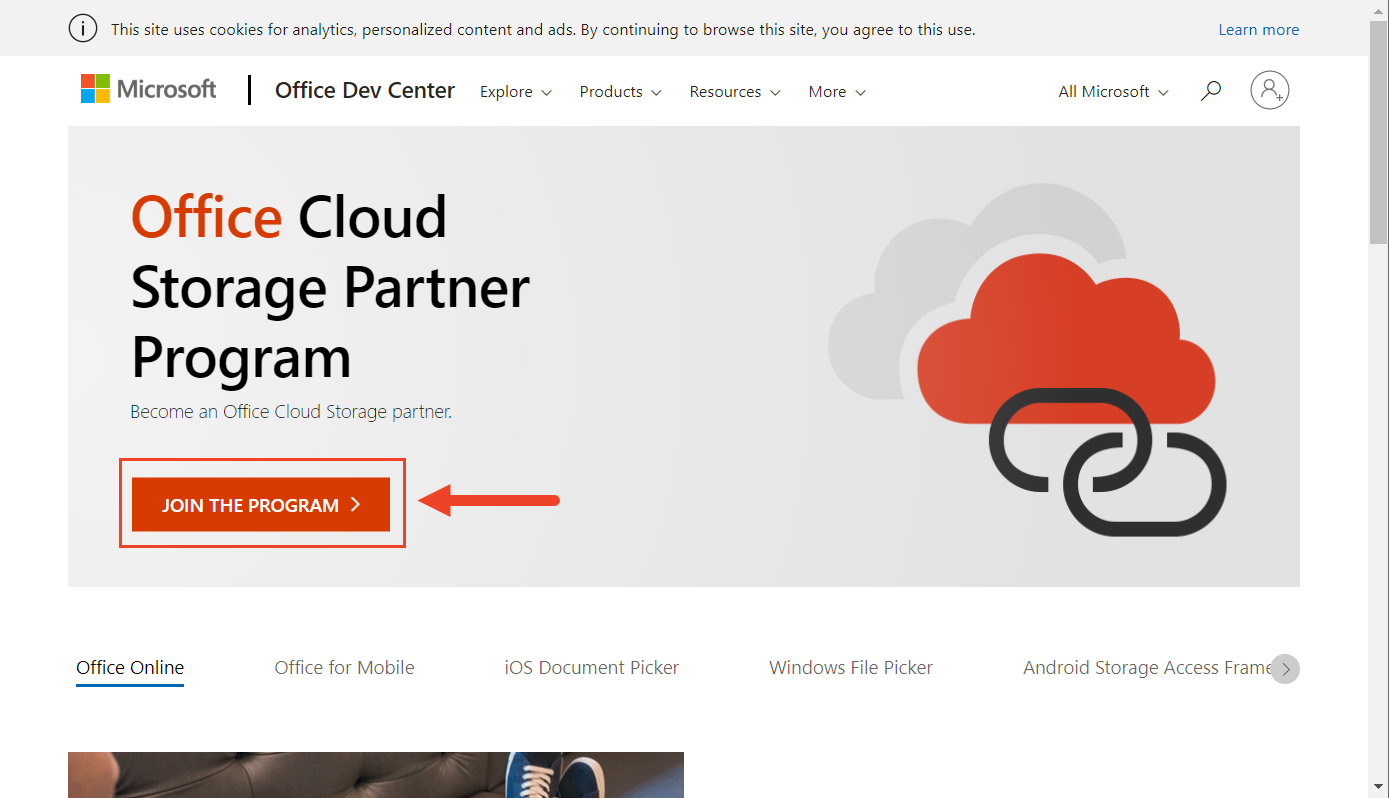Open the Learn more link
1389x798 pixels.
coord(1258,29)
